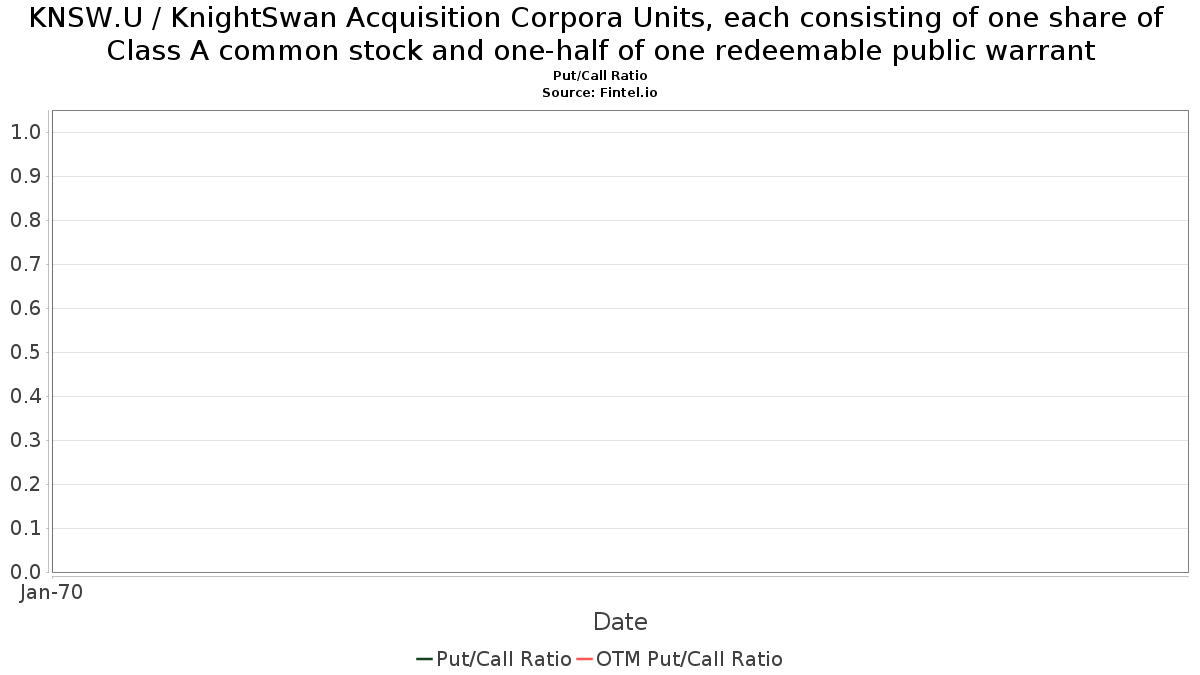Click the 0.3 y-axis tick label
The image size is (1200, 675).
[25, 440]
